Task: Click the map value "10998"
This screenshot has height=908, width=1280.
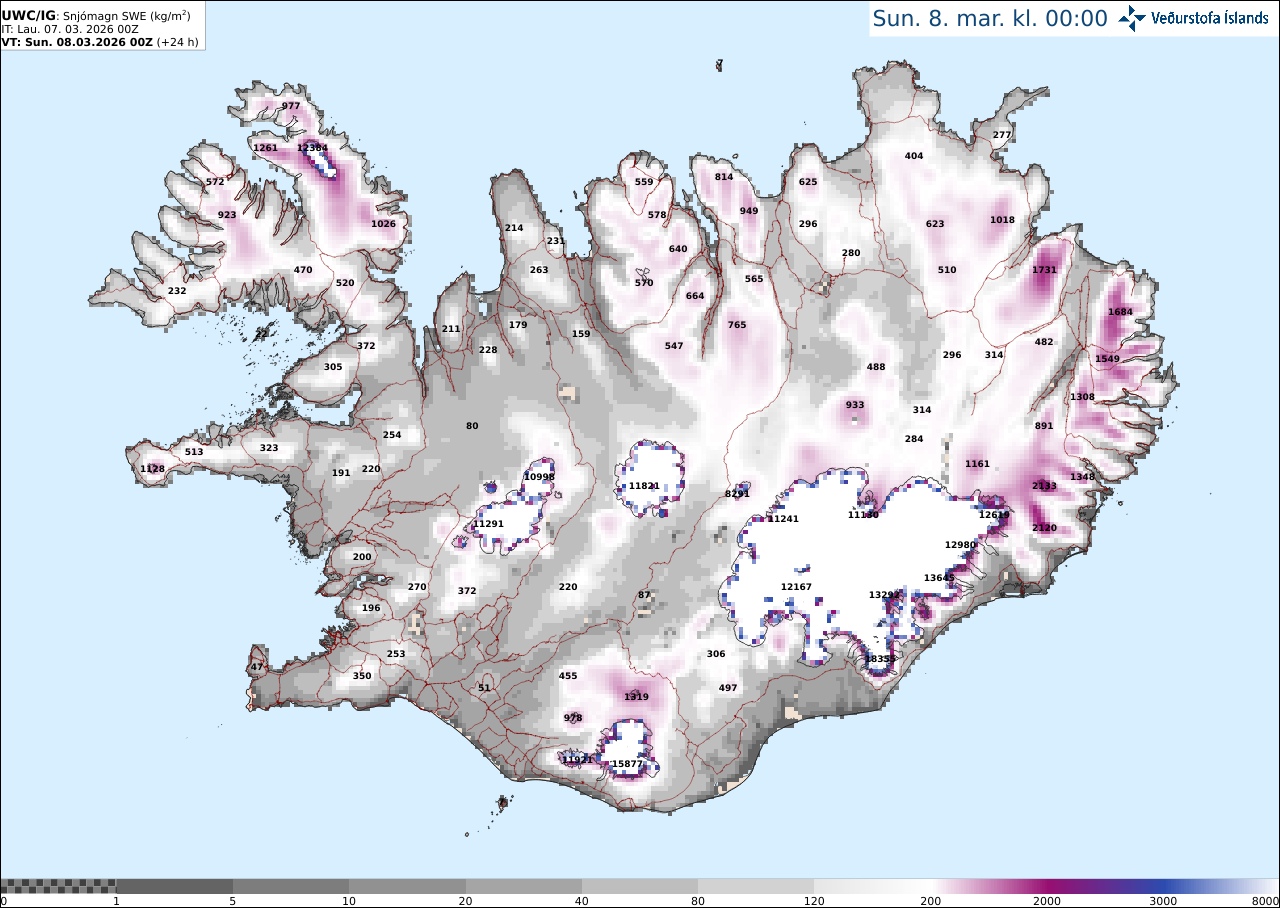Action: [539, 477]
